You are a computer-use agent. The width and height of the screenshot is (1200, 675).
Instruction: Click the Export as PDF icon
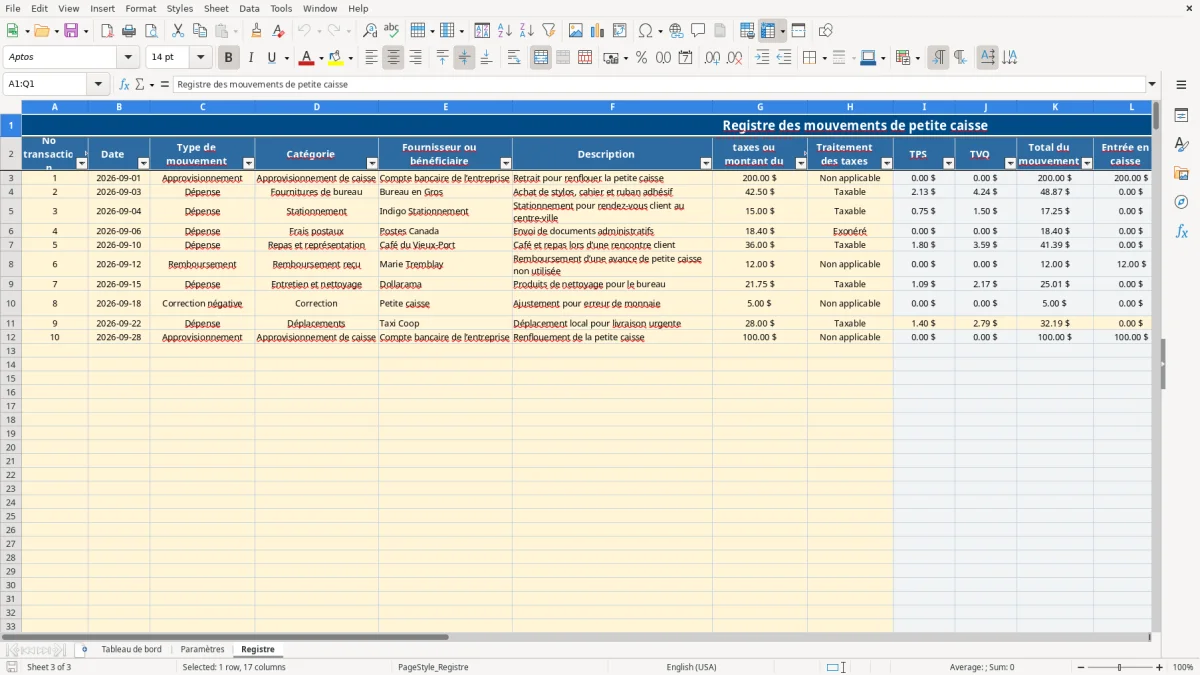(107, 31)
